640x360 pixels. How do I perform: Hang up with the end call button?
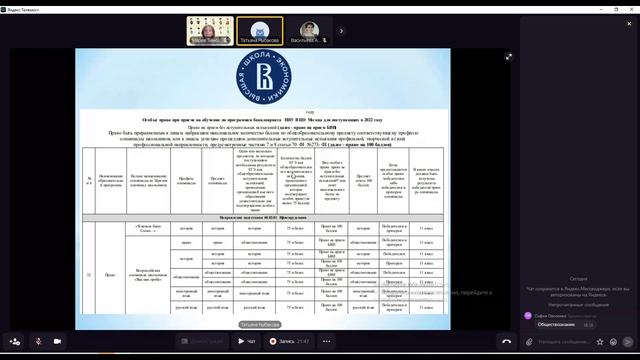(507, 341)
